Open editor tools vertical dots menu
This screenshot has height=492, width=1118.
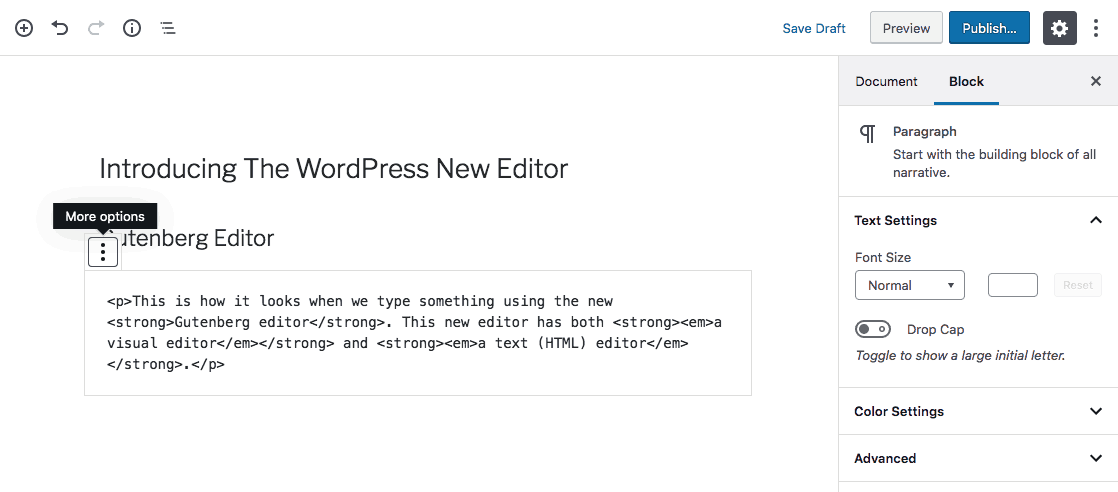click(x=1096, y=28)
